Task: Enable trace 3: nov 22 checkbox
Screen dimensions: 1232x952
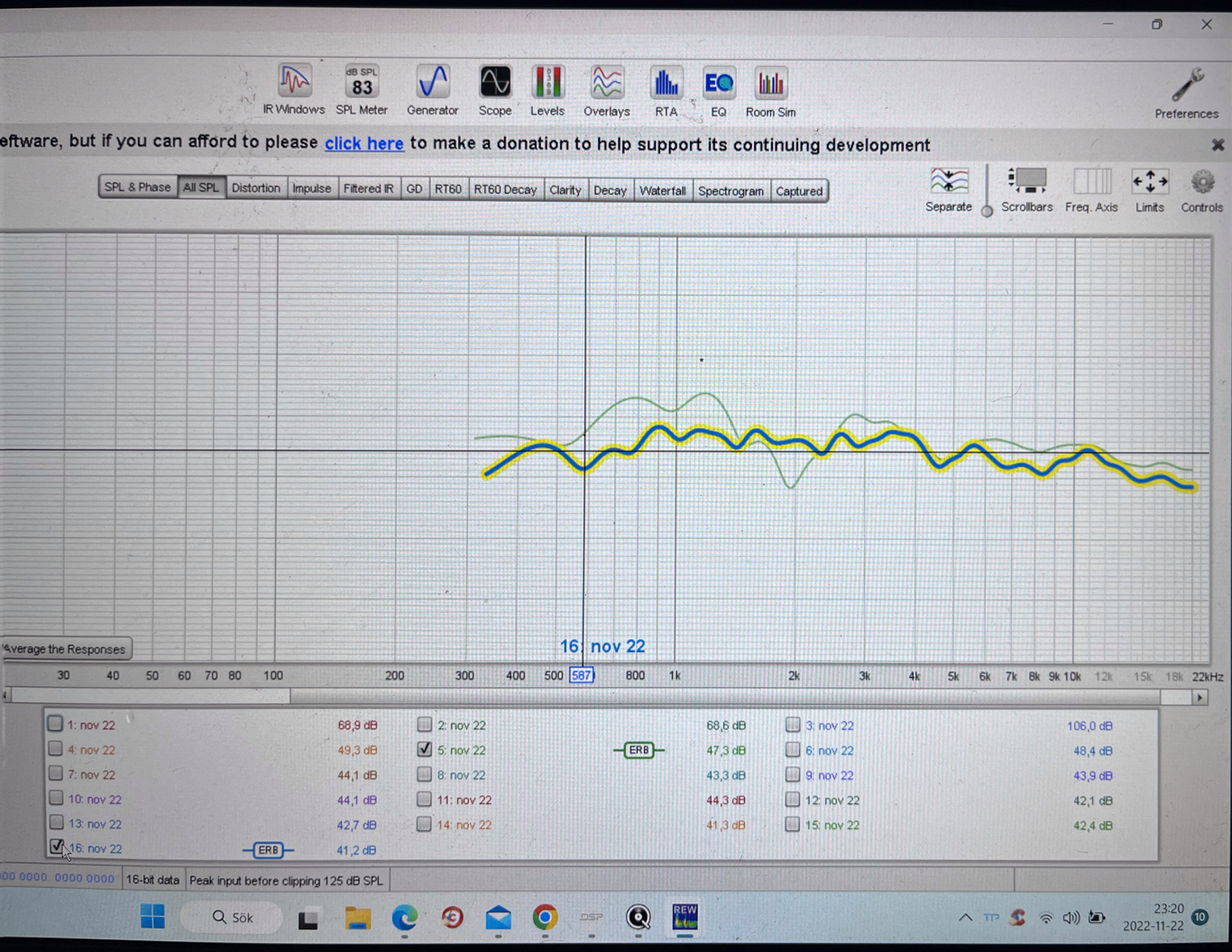Action: coord(792,725)
